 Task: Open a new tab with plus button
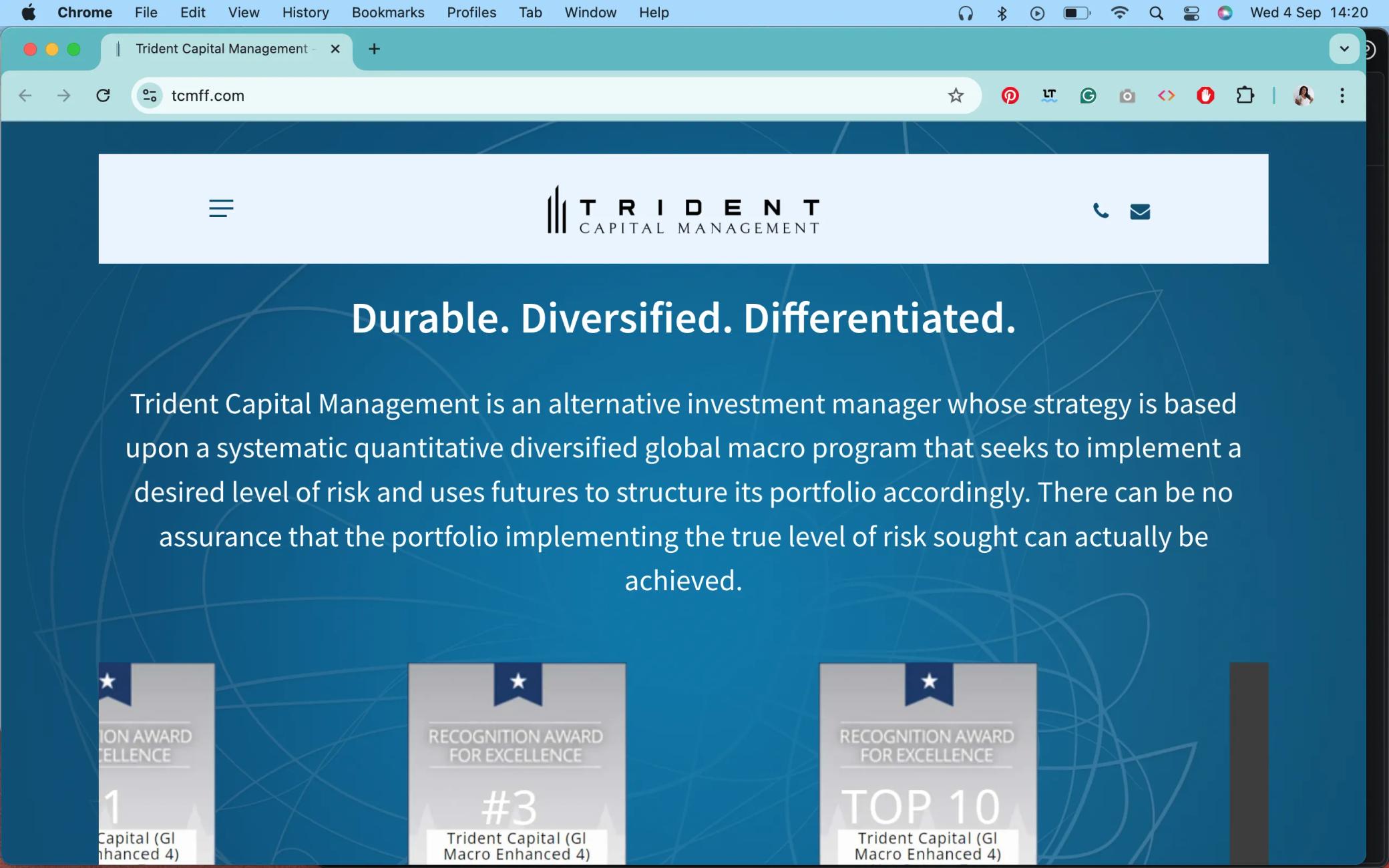(374, 49)
